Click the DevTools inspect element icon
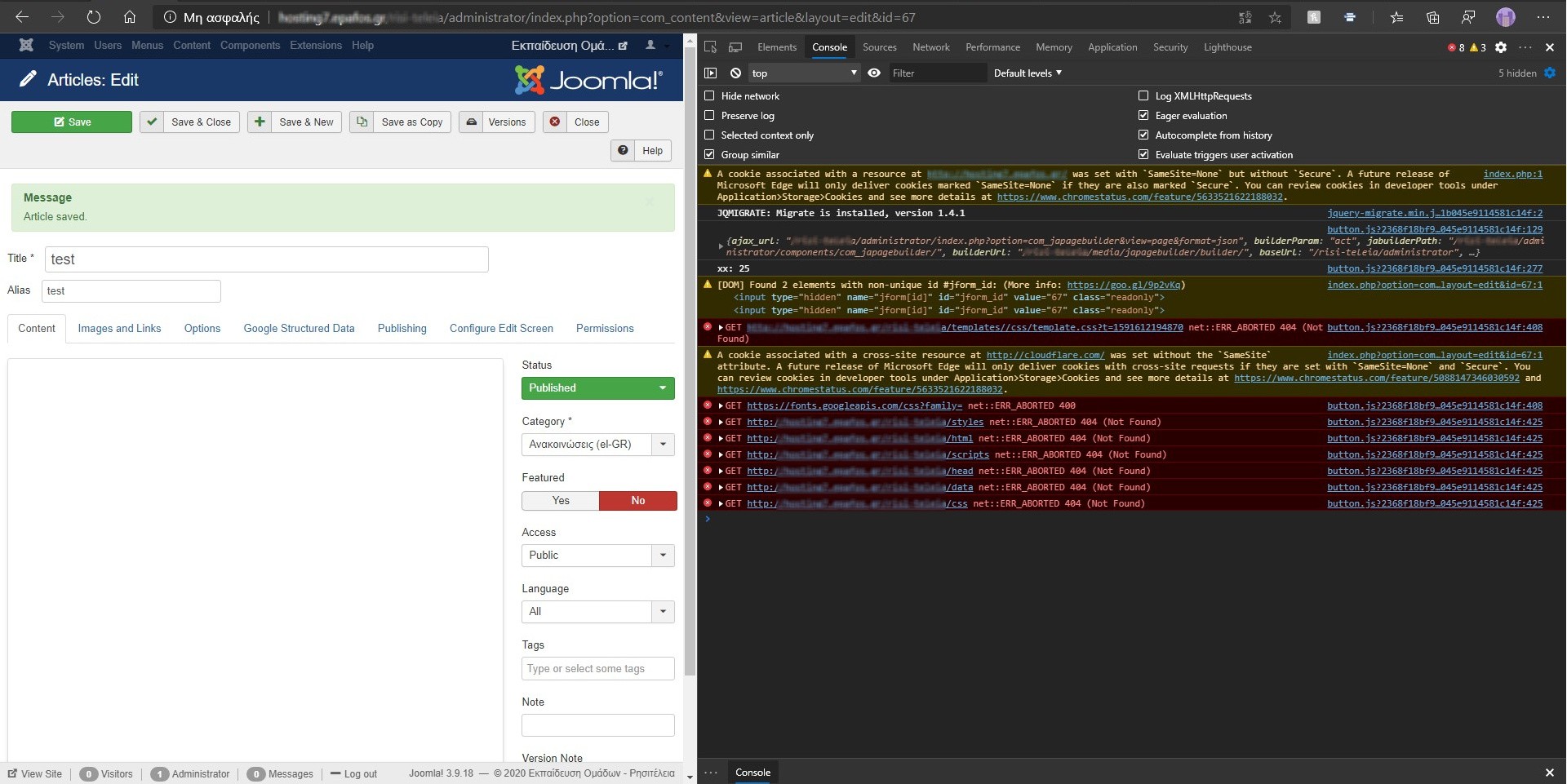1567x784 pixels. [x=711, y=47]
